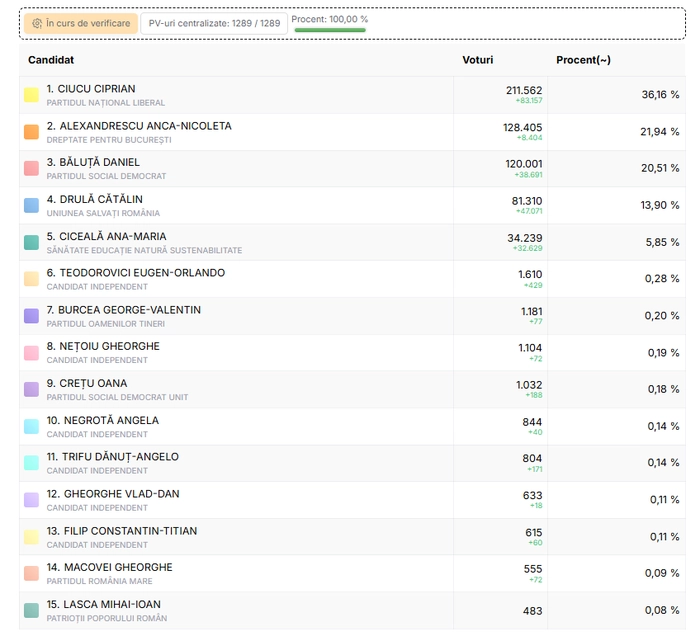Click the yellow swatch for Ciucu Ciprian

pos(31,95)
